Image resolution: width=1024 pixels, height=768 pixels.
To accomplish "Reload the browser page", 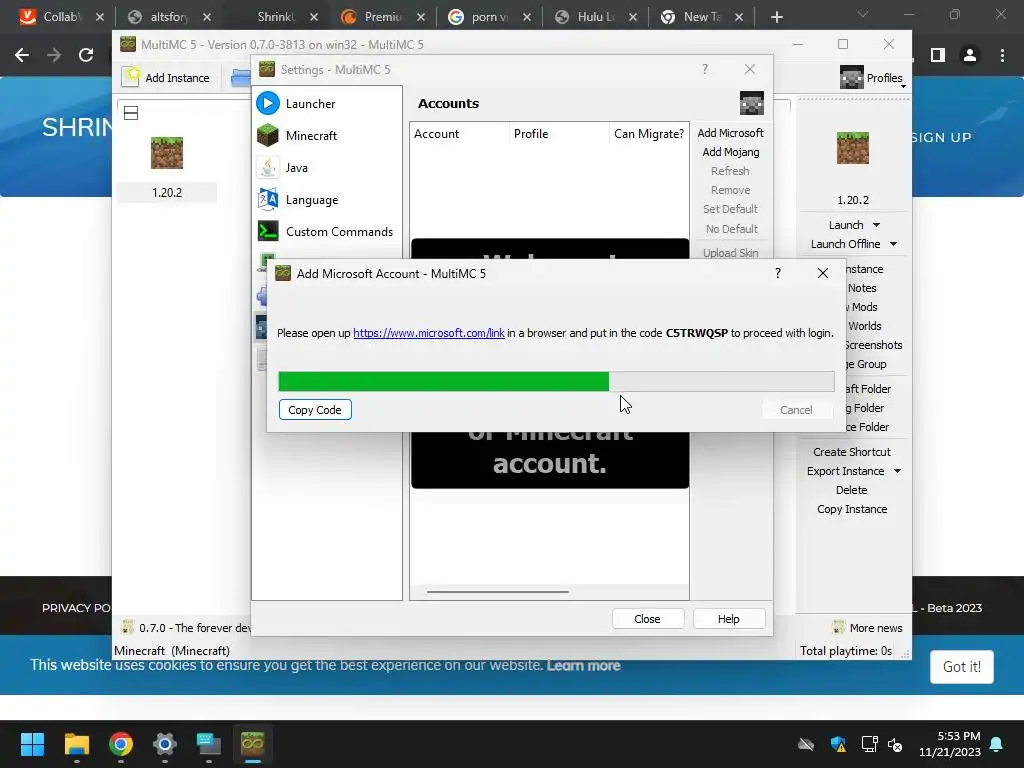I will [86, 56].
